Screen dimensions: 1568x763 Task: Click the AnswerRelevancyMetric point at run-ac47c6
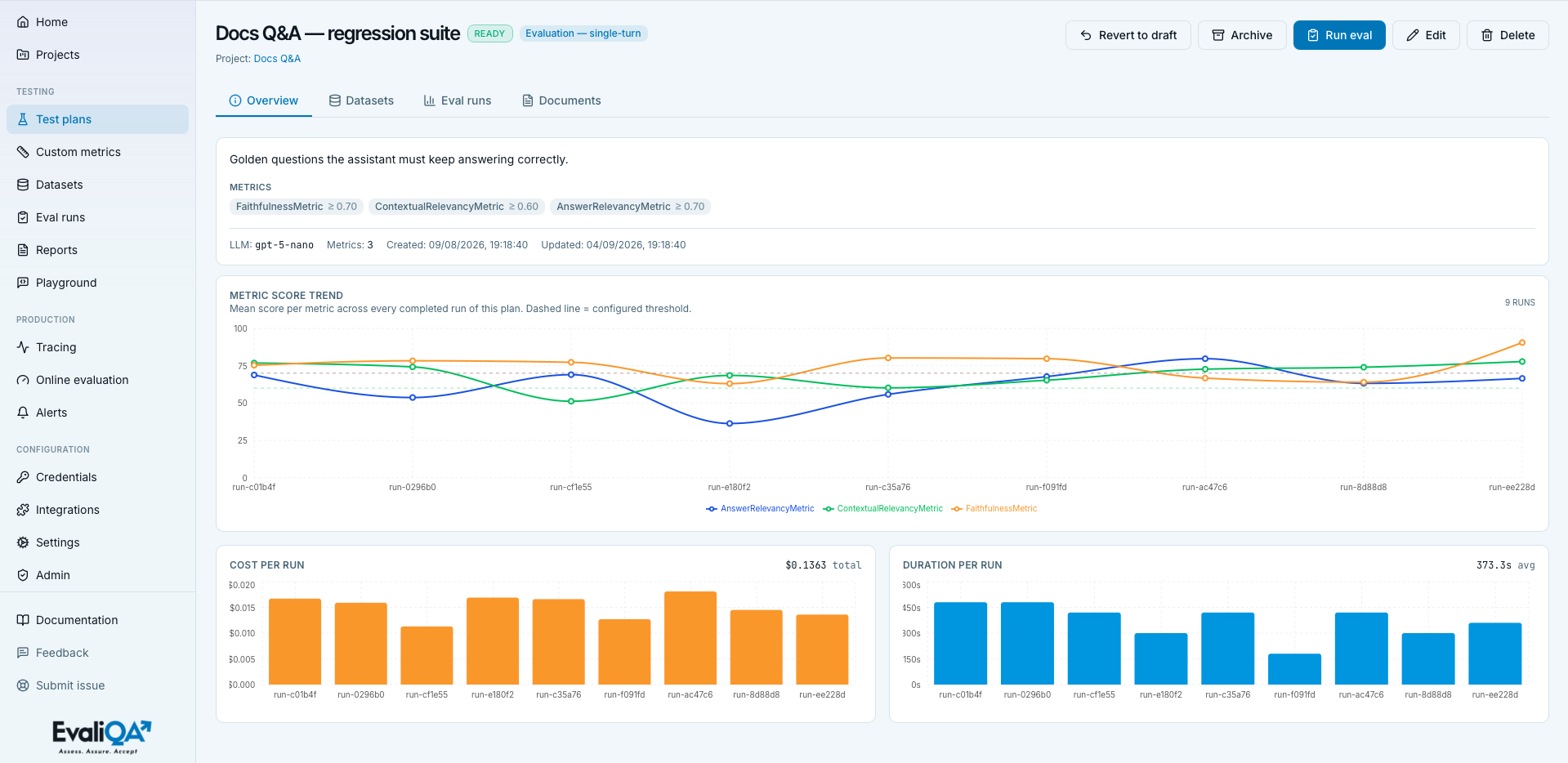pos(1205,359)
